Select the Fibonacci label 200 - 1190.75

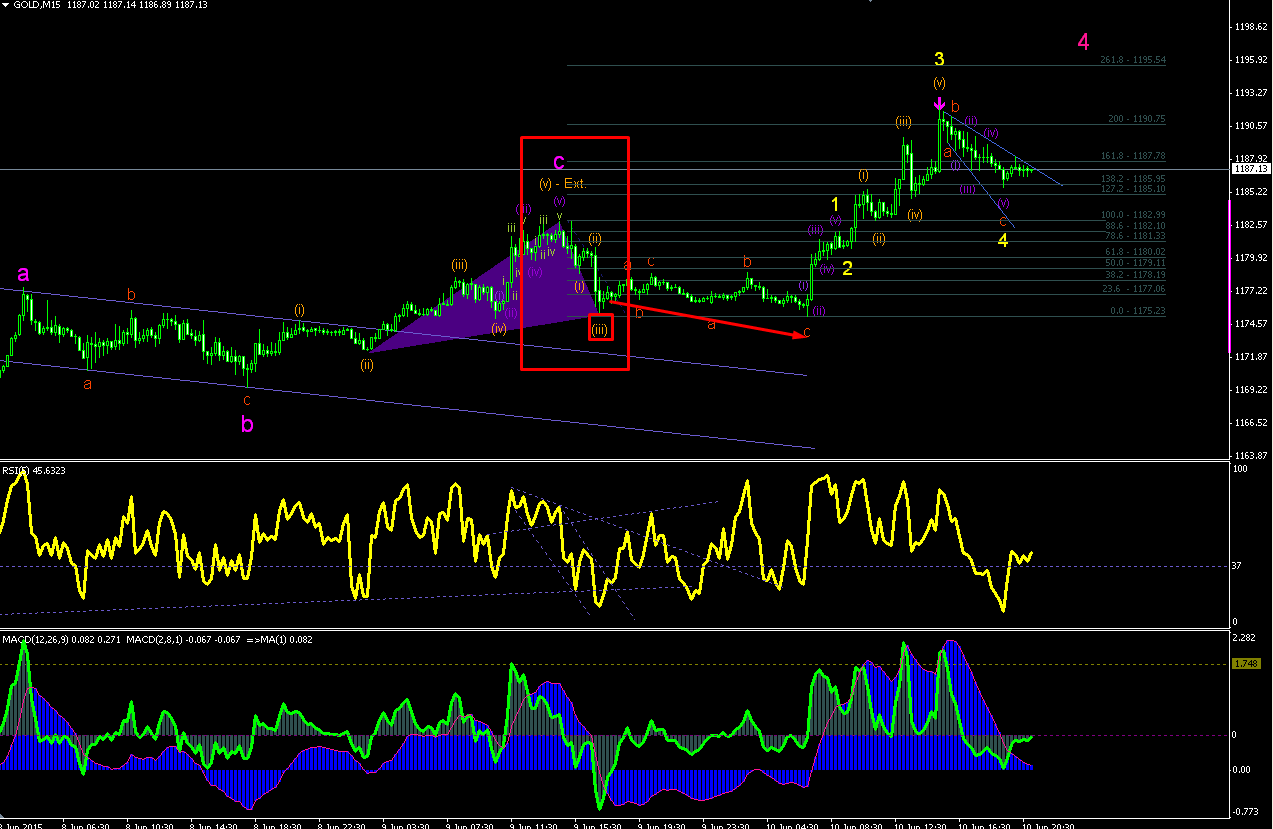point(1137,119)
